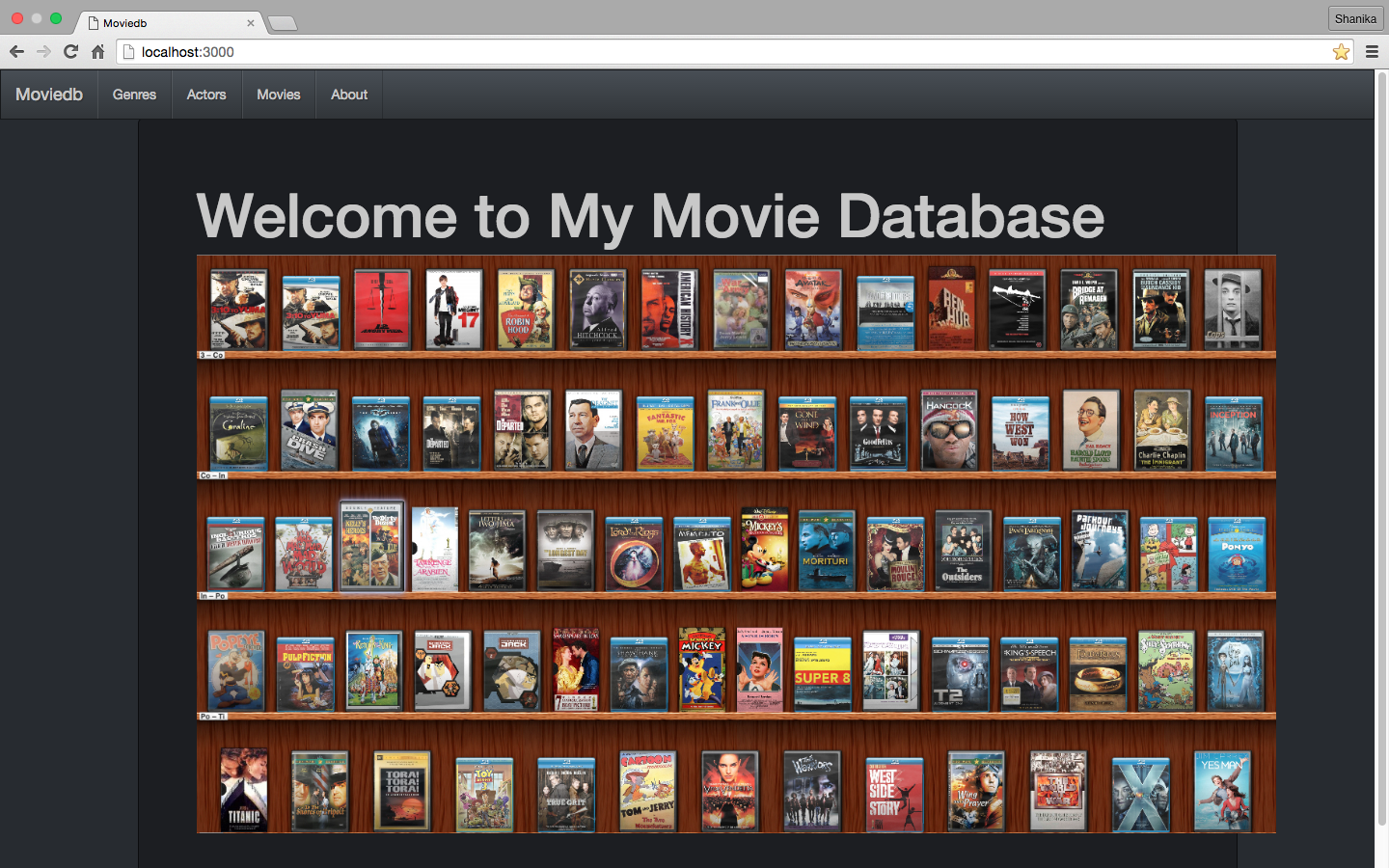This screenshot has height=868, width=1389.
Task: Click the Harold Lloyd cover
Action: click(1091, 430)
